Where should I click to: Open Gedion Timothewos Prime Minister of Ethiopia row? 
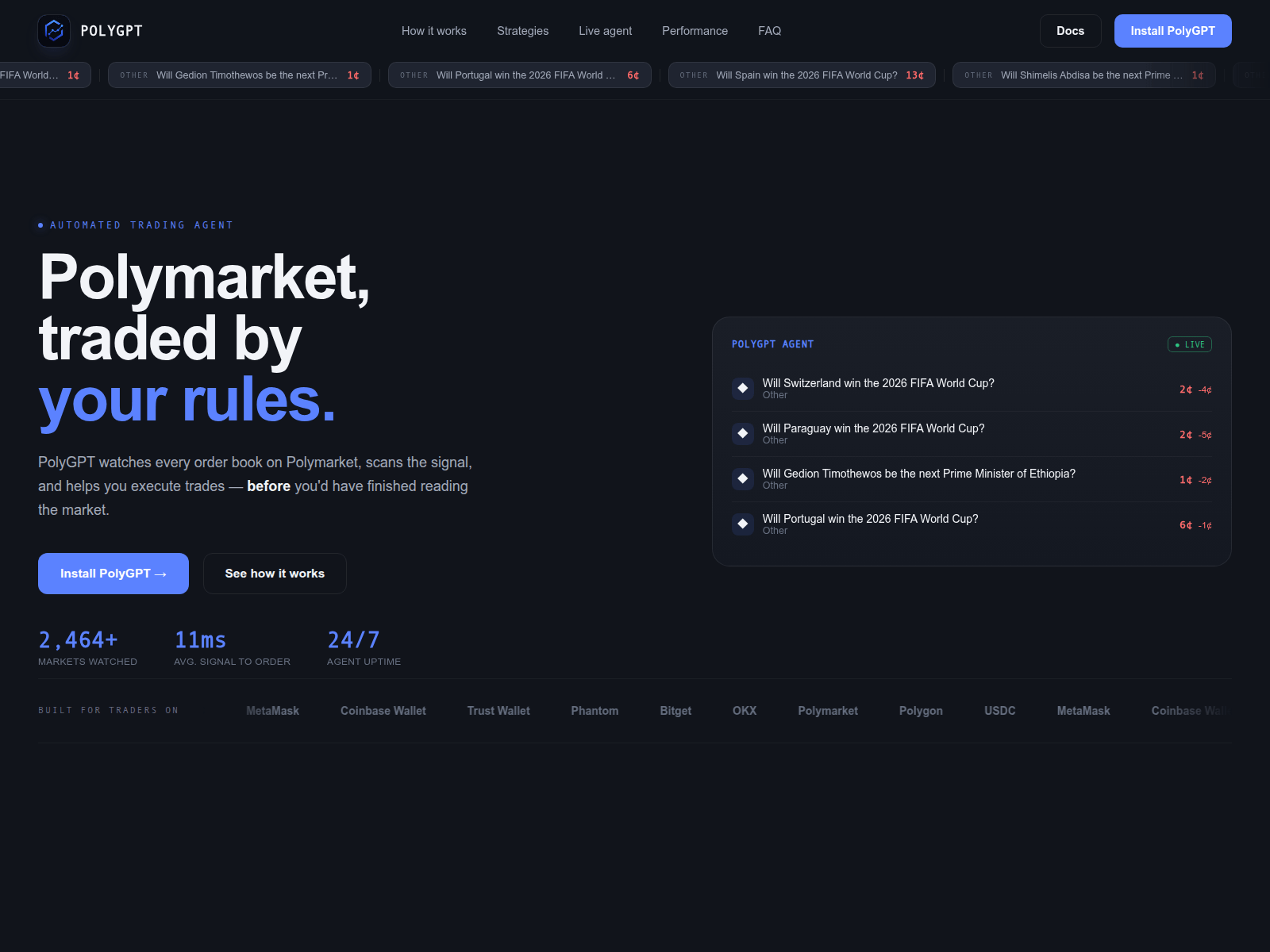pyautogui.click(x=972, y=479)
